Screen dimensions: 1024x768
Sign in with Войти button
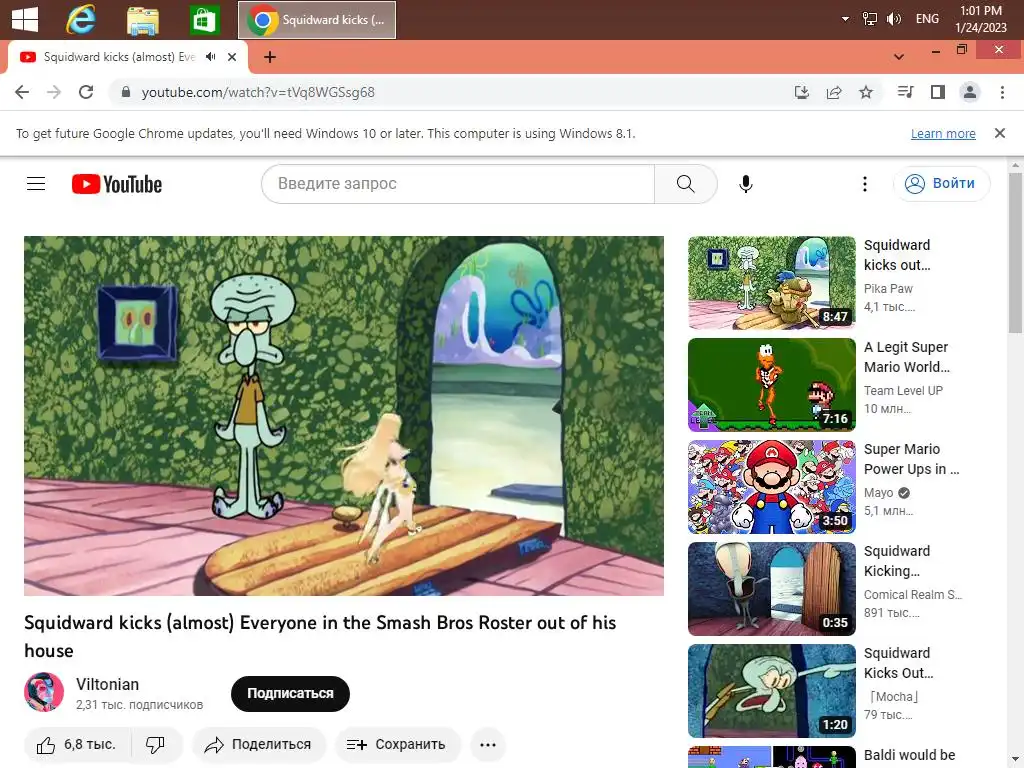[941, 184]
